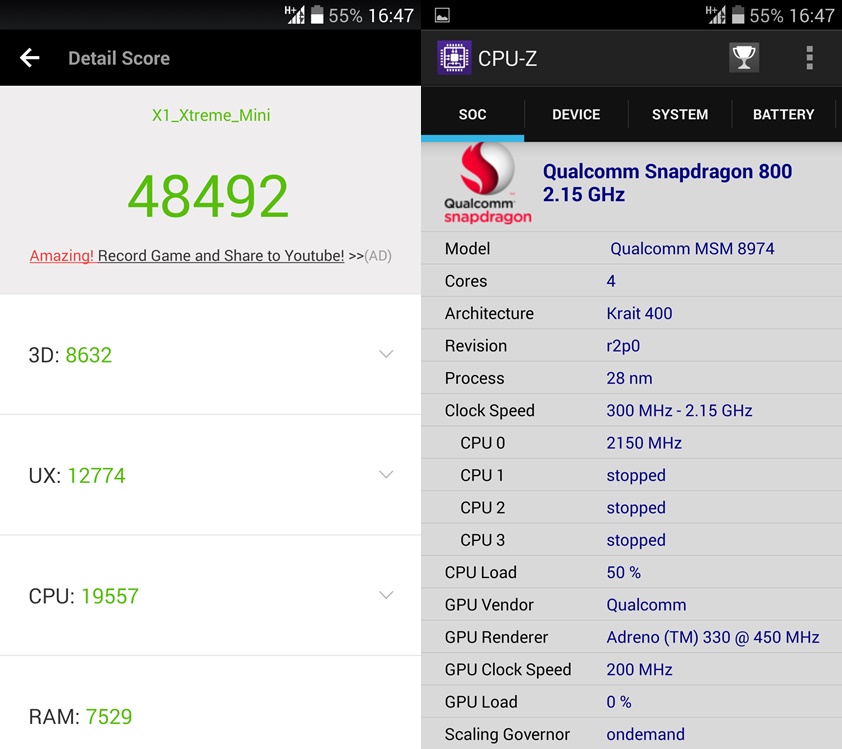Tap the Revision value r2p0
The height and width of the screenshot is (749, 842).
point(623,346)
